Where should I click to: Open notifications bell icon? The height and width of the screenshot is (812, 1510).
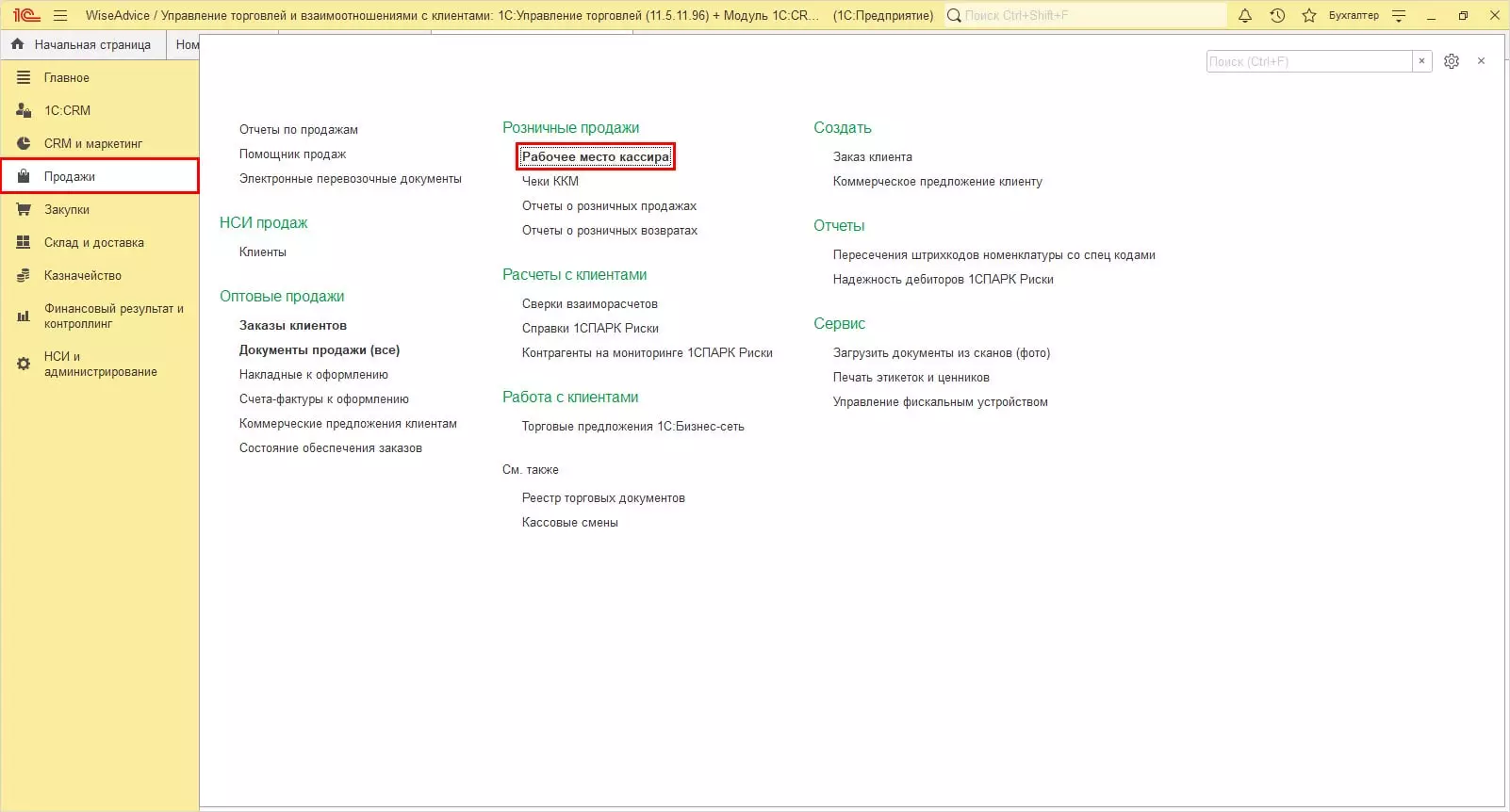(x=1245, y=15)
